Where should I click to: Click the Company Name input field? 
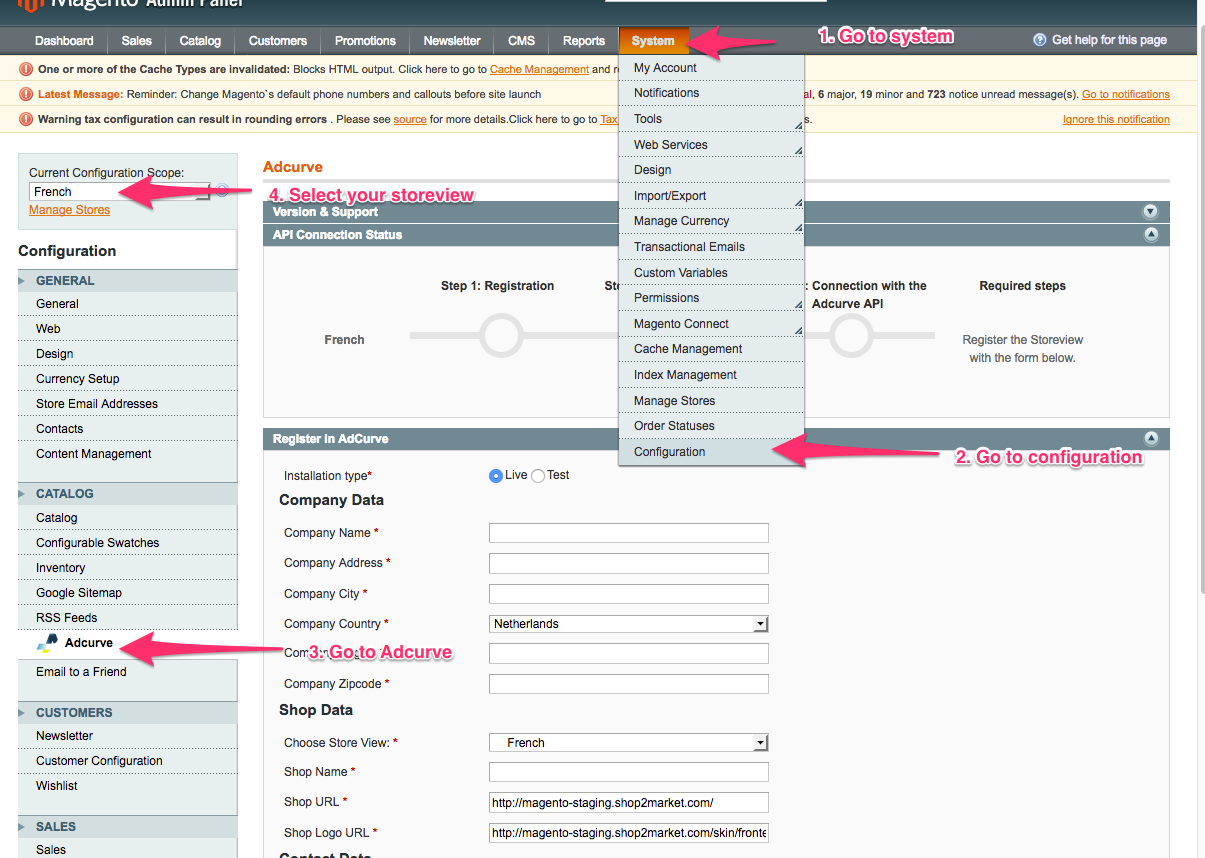[x=628, y=533]
